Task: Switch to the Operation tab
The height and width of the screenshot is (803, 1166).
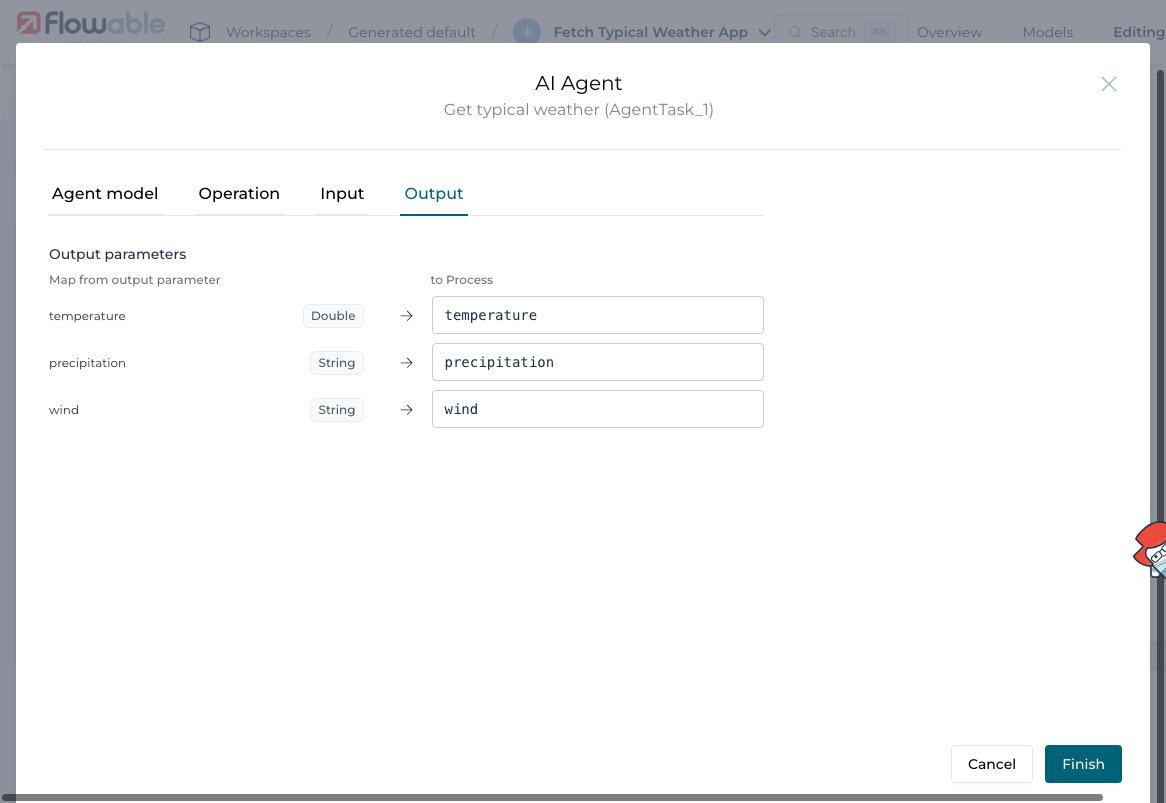Action: 239,193
